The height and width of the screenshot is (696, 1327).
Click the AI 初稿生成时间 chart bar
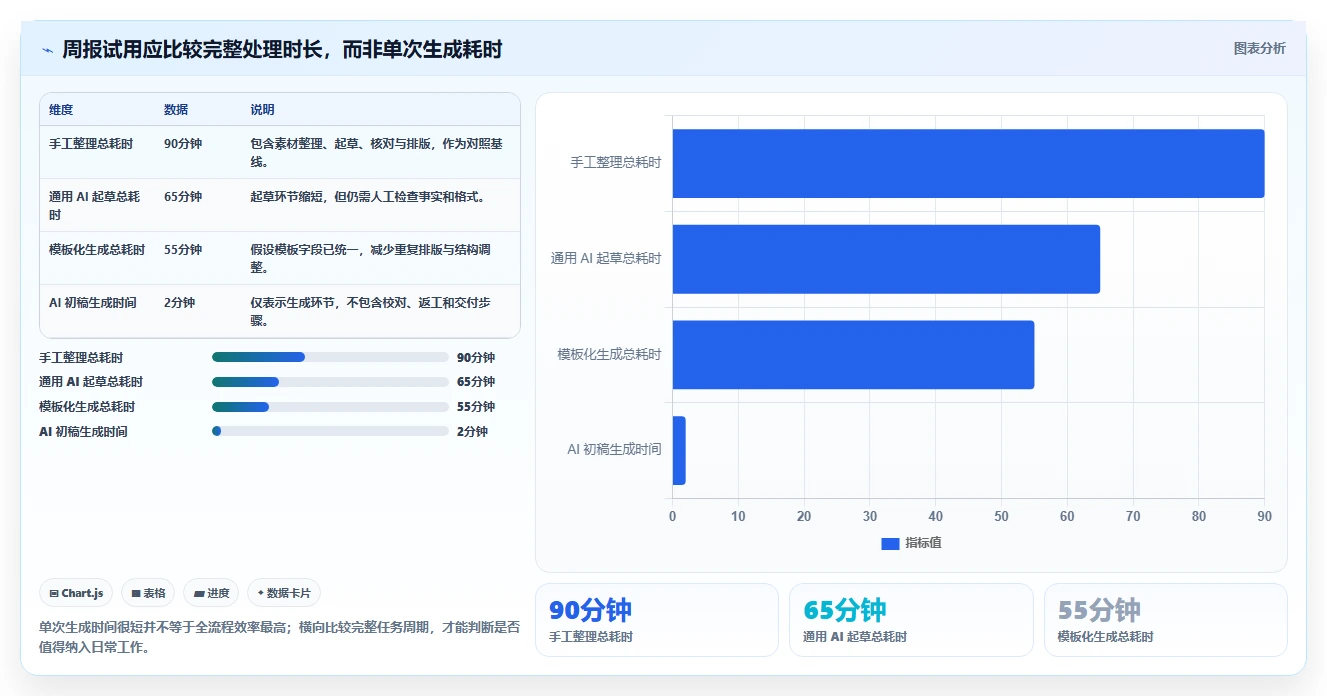679,451
